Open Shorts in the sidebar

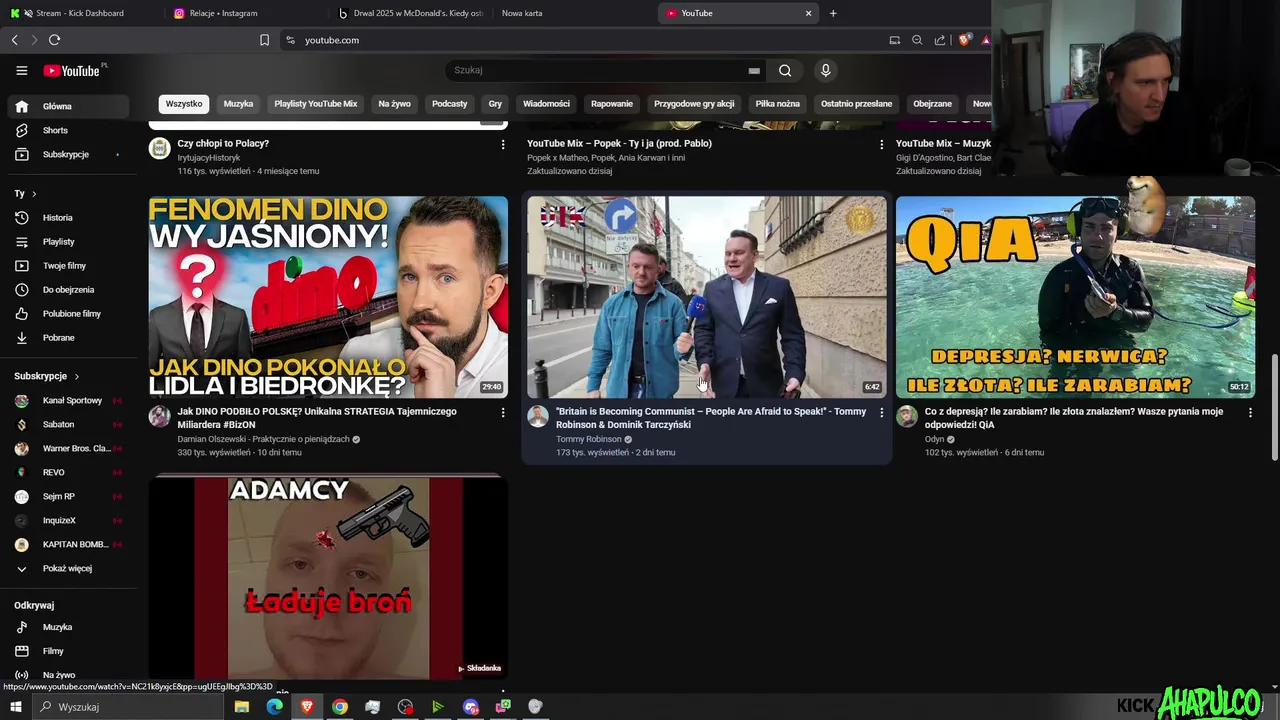coord(68,130)
